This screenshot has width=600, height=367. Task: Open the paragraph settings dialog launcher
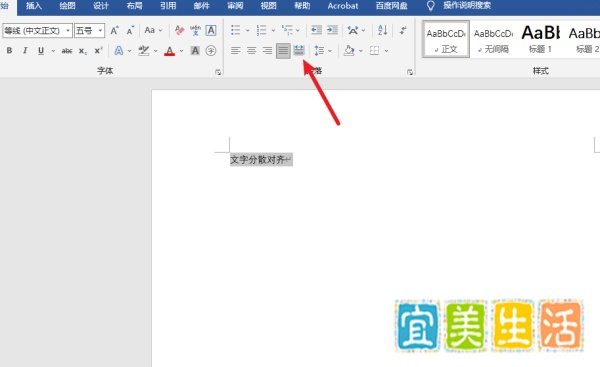click(410, 72)
